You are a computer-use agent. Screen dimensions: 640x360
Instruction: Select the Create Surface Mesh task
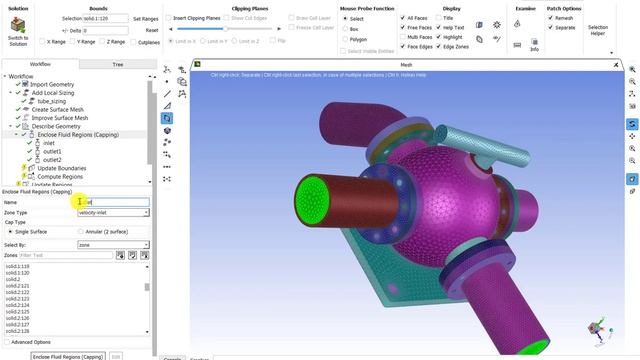click(x=58, y=109)
